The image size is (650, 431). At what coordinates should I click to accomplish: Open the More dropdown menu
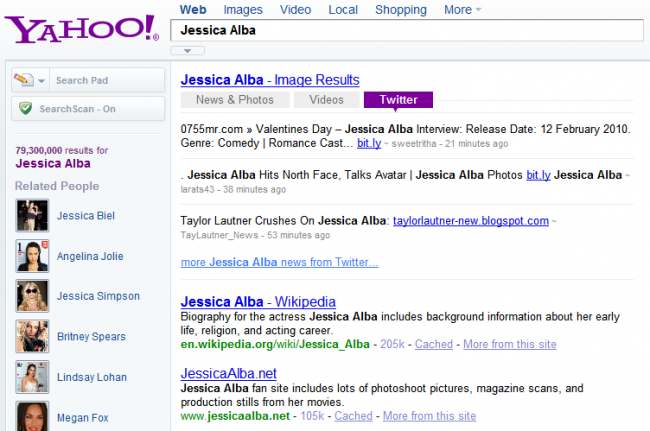coord(463,10)
